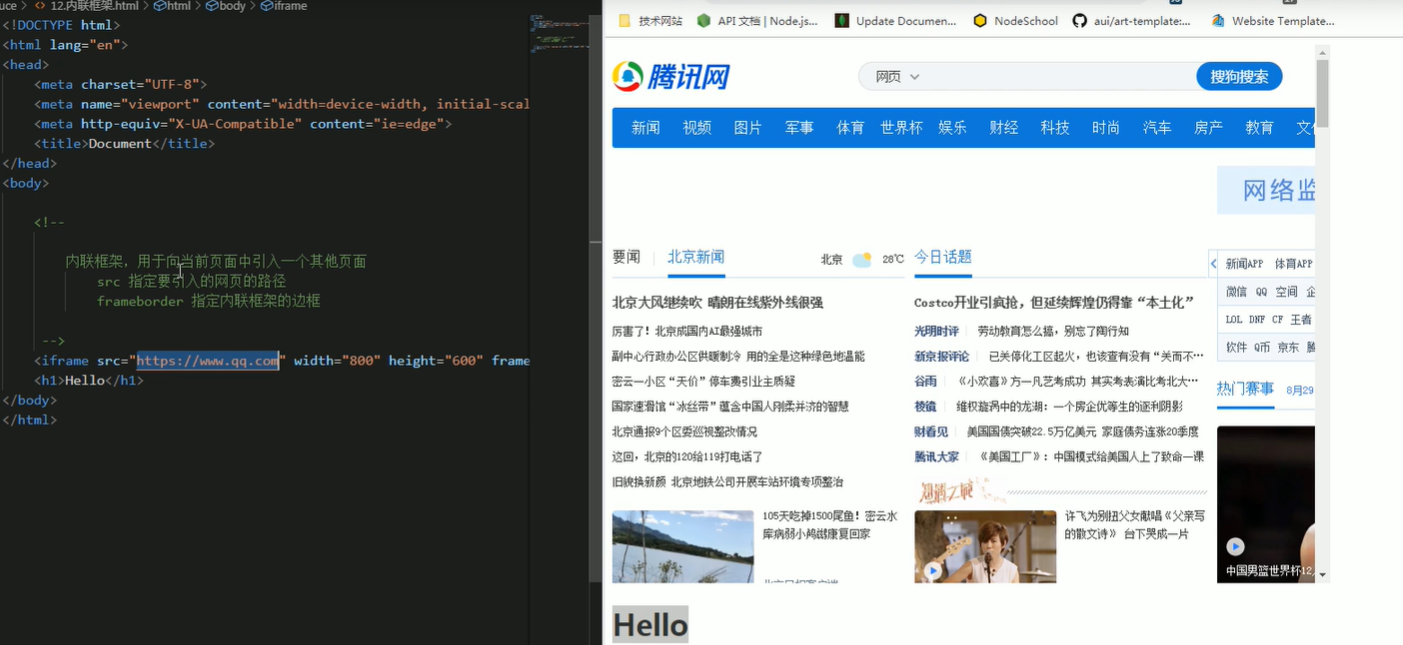Viewport: 1403px width, 645px height.
Task: Open the 腾讯大家 column link
Action: tap(936, 456)
